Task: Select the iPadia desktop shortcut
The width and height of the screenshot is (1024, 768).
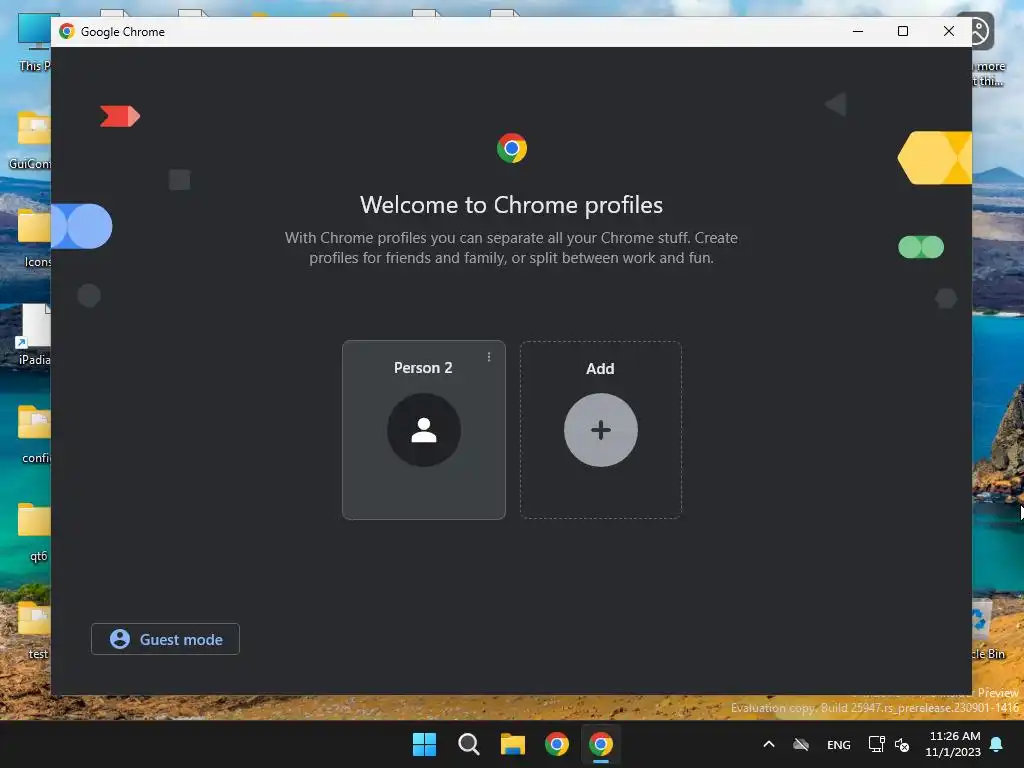Action: [x=34, y=335]
